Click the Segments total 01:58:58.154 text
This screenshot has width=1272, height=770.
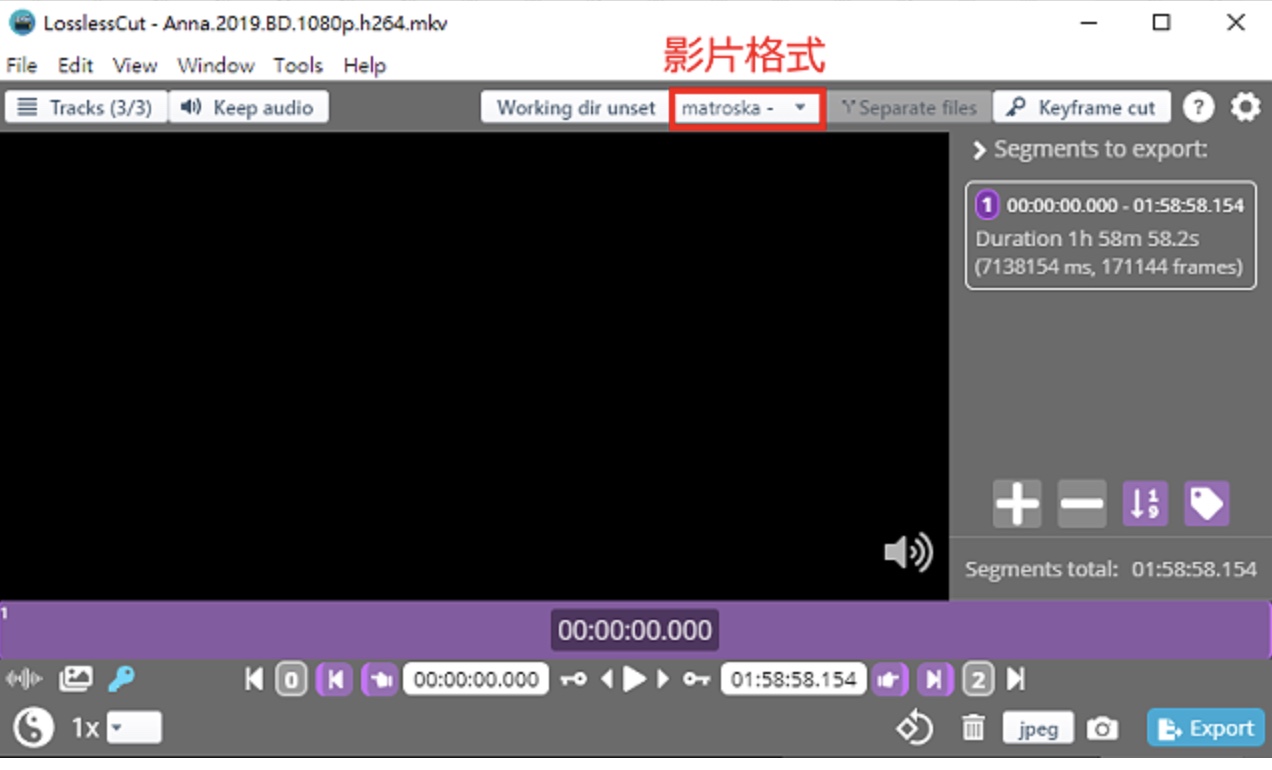point(1111,569)
